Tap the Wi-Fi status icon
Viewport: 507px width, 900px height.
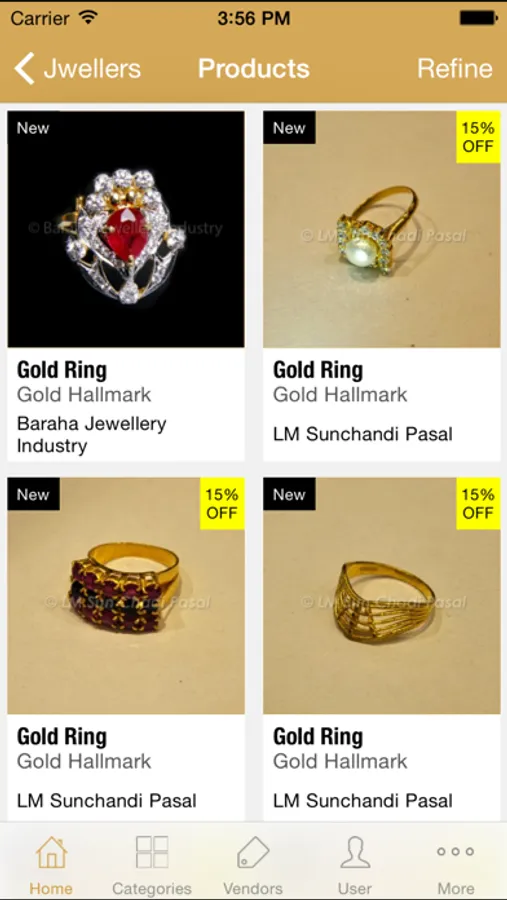pos(88,18)
